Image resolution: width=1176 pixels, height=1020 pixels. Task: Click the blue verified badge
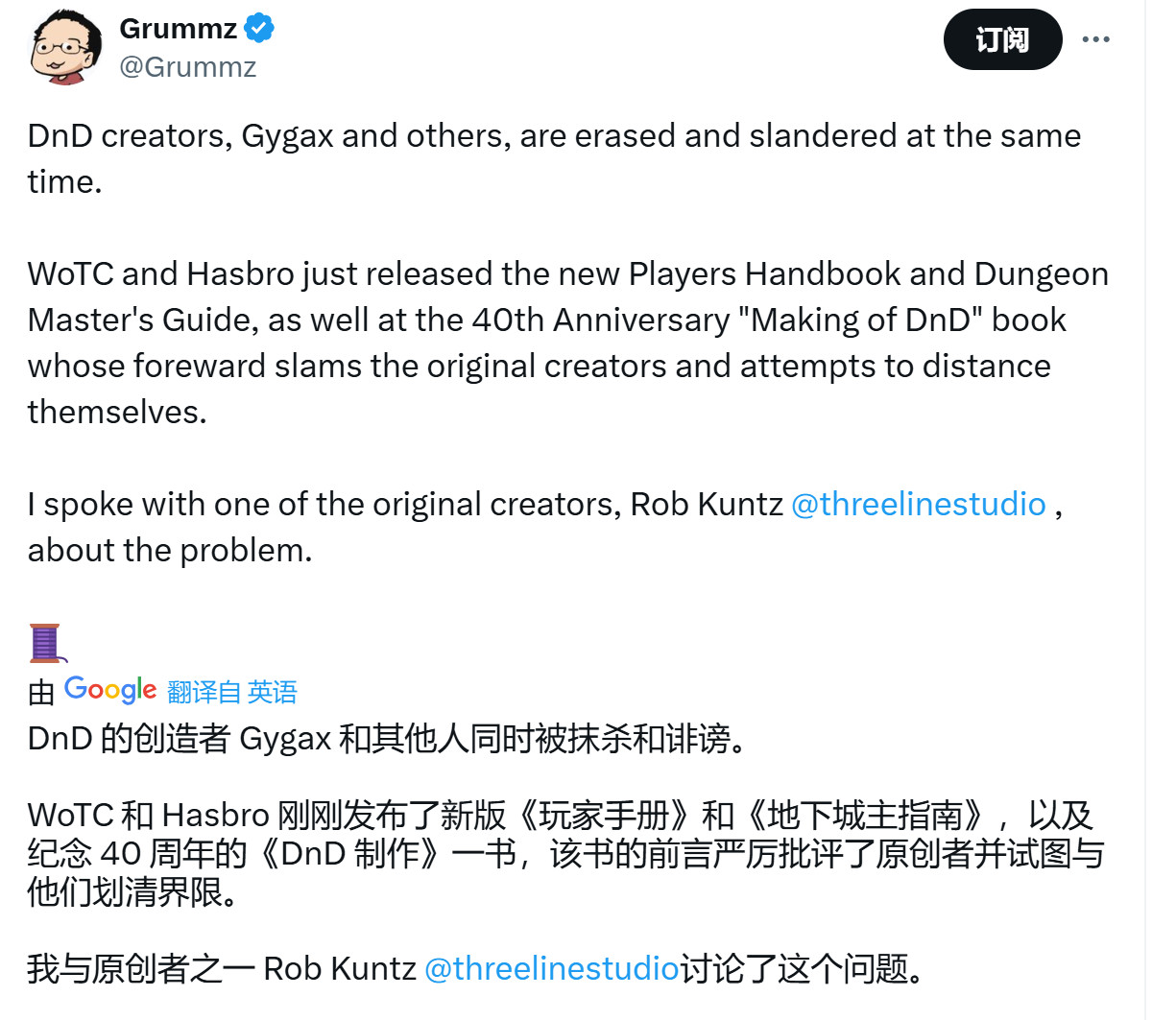259,28
